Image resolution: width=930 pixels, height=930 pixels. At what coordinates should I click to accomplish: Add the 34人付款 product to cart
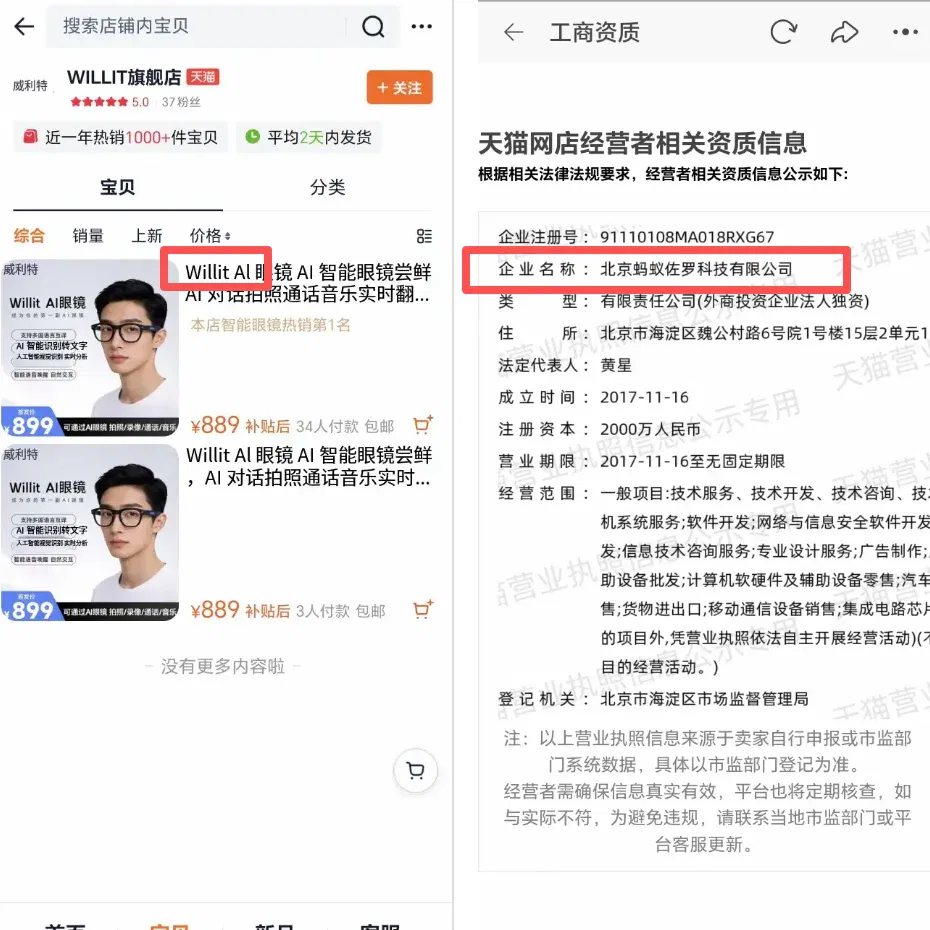(422, 425)
